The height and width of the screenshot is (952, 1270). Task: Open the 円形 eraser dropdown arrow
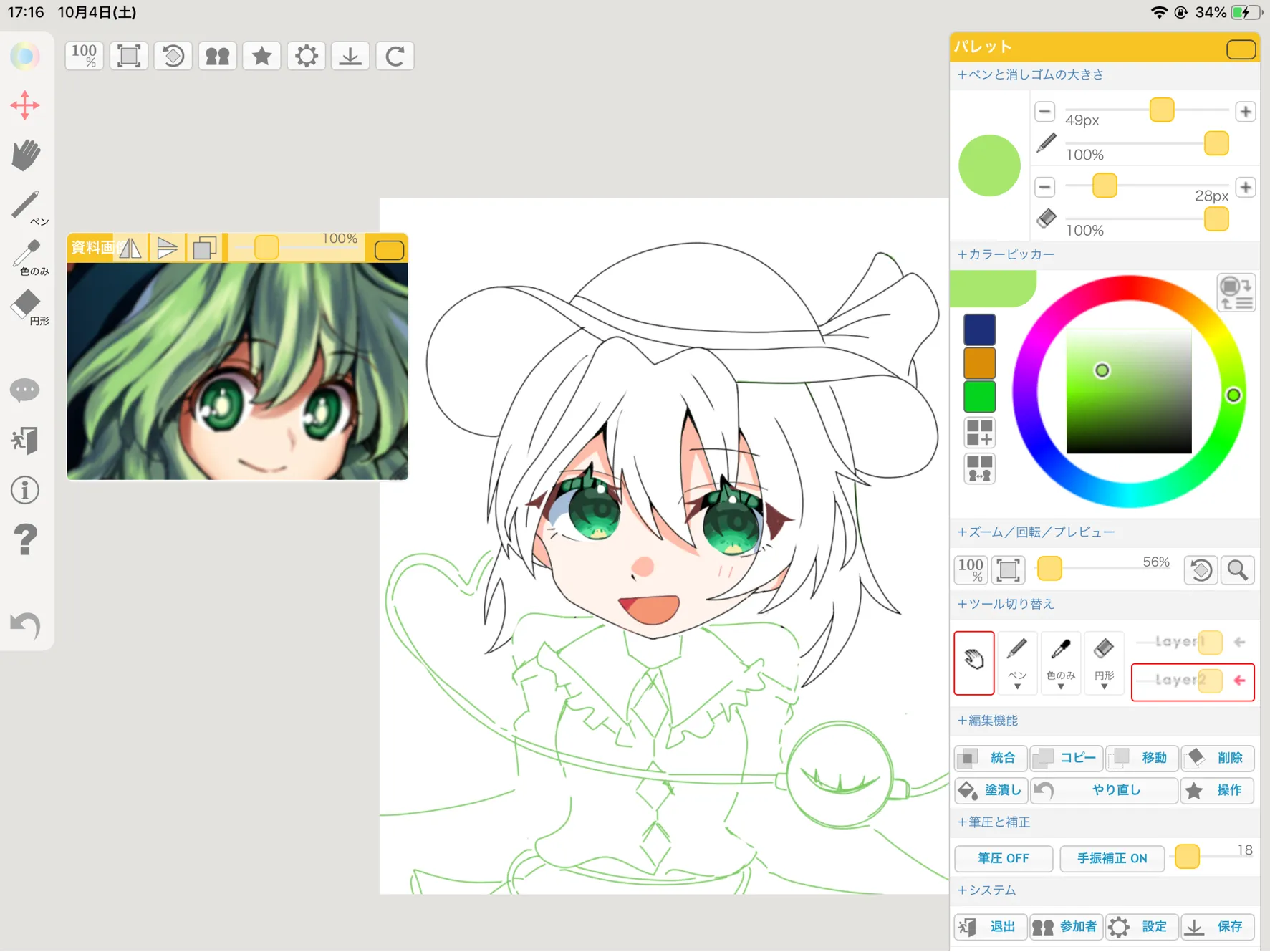(x=1105, y=687)
